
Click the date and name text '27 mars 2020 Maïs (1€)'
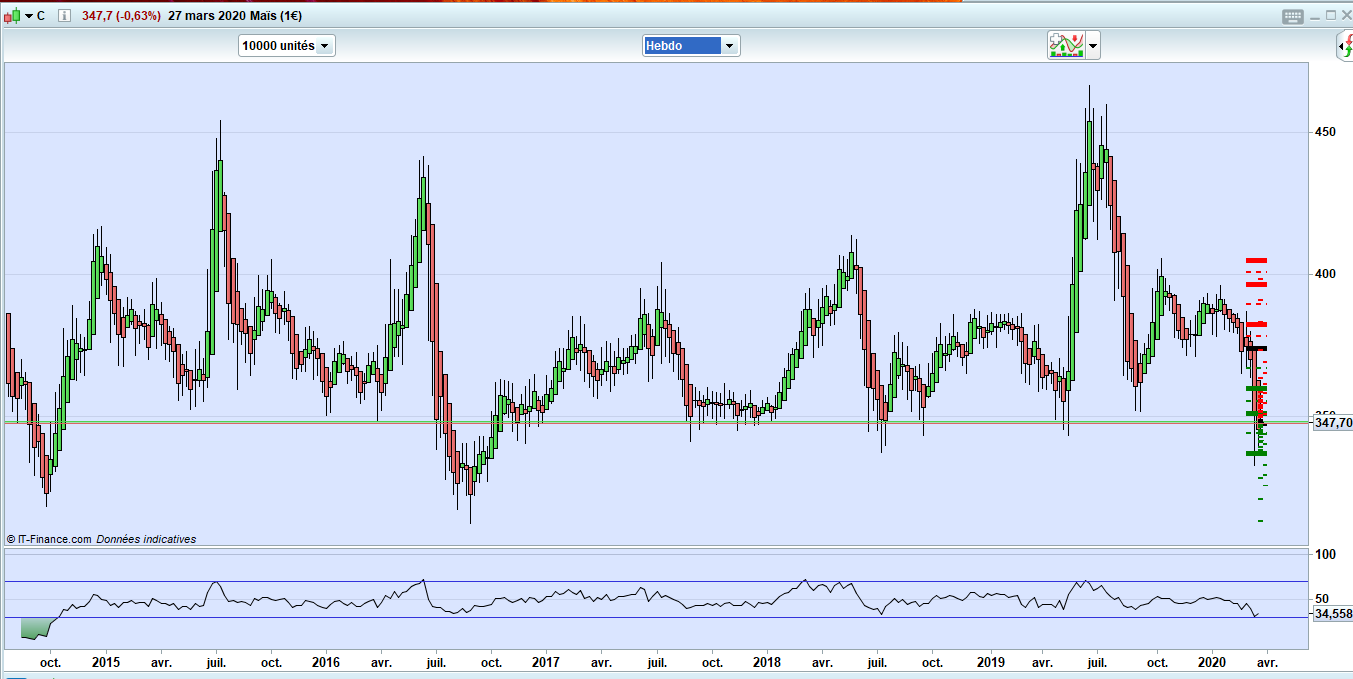[235, 16]
